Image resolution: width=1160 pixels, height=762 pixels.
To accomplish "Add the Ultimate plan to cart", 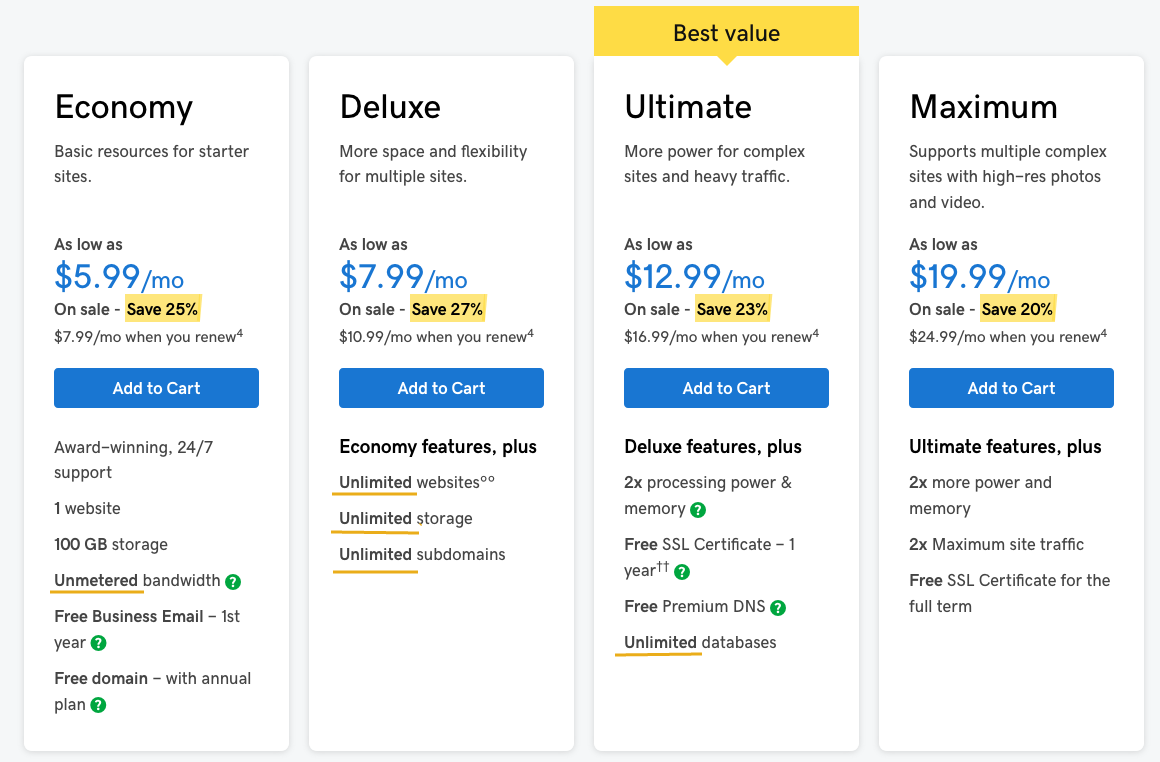I will coord(726,388).
